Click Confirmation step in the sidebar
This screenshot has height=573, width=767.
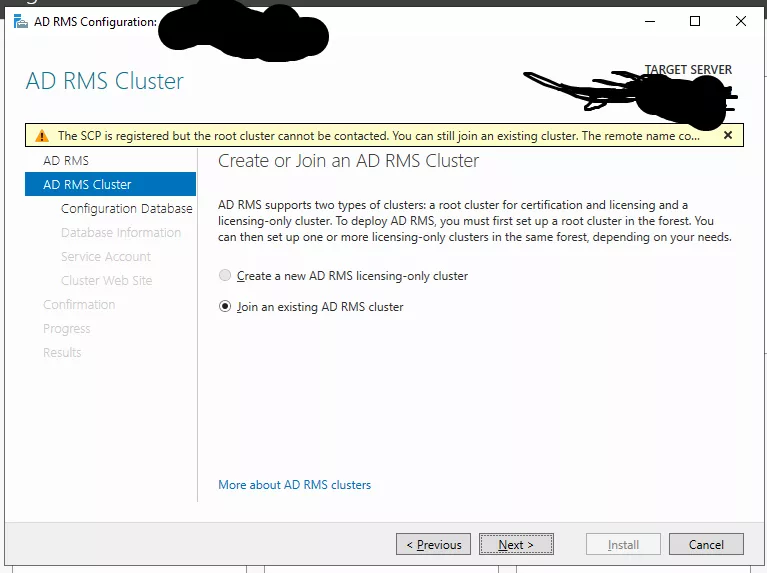(79, 304)
